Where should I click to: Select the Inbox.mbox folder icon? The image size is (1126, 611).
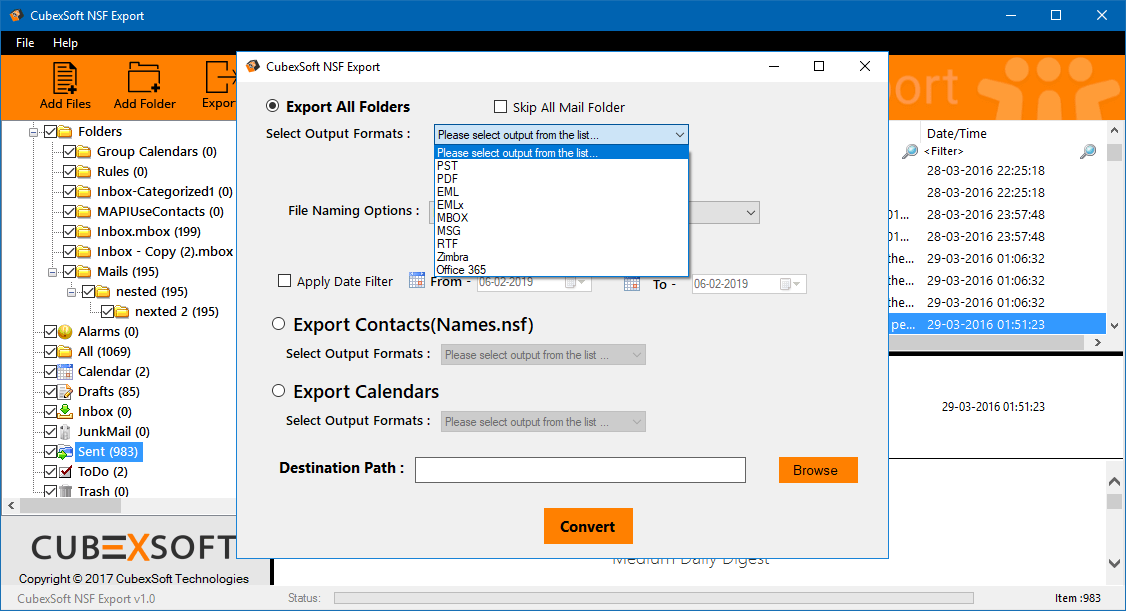[84, 232]
